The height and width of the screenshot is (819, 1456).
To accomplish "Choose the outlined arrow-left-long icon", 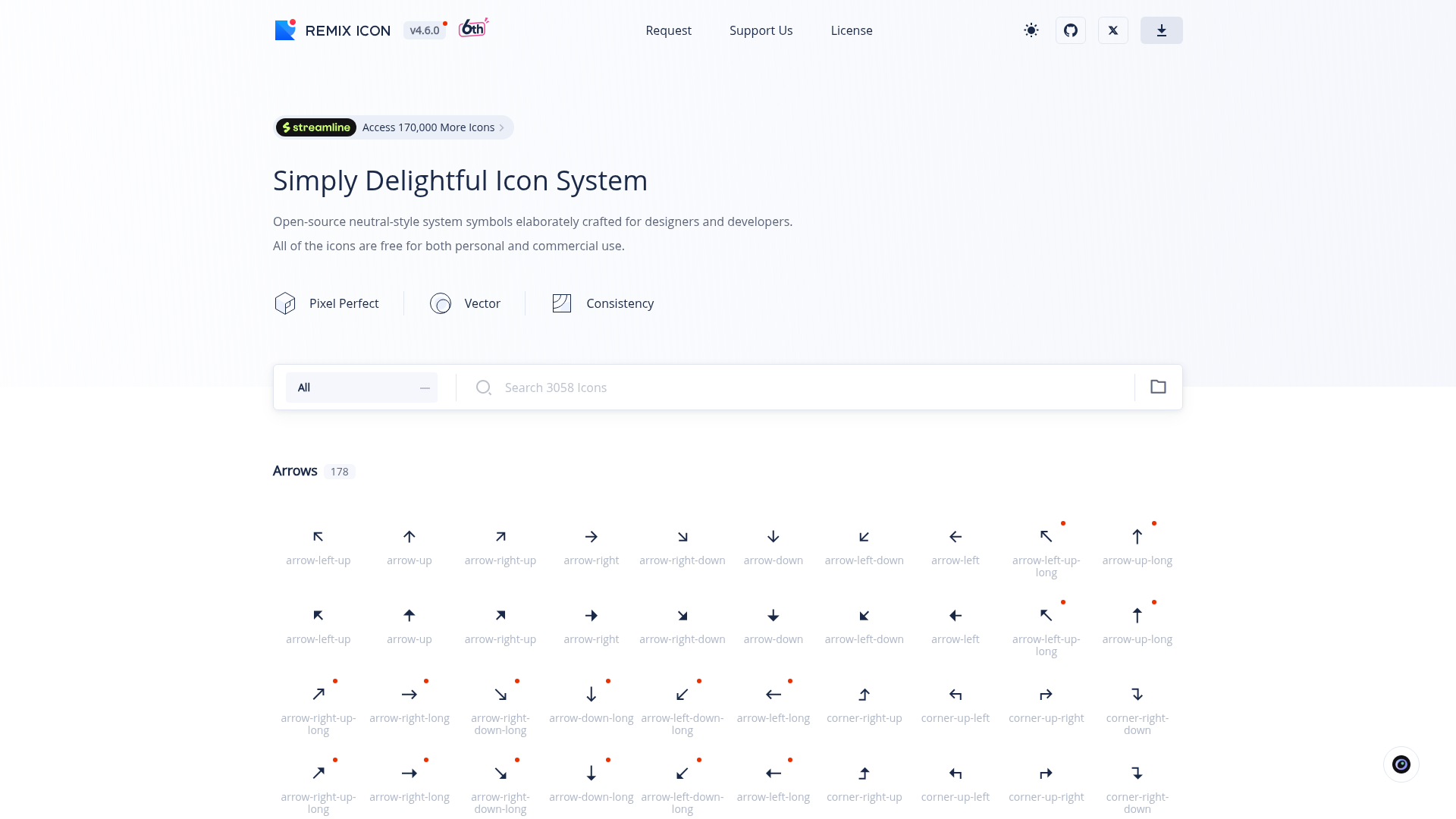I will point(773,695).
